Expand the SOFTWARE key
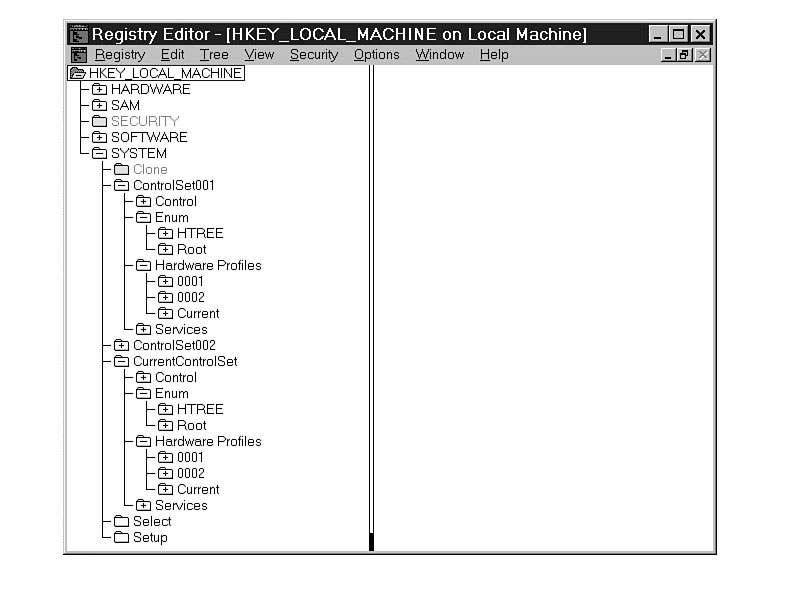Viewport: 800px width, 600px height. coord(99,137)
